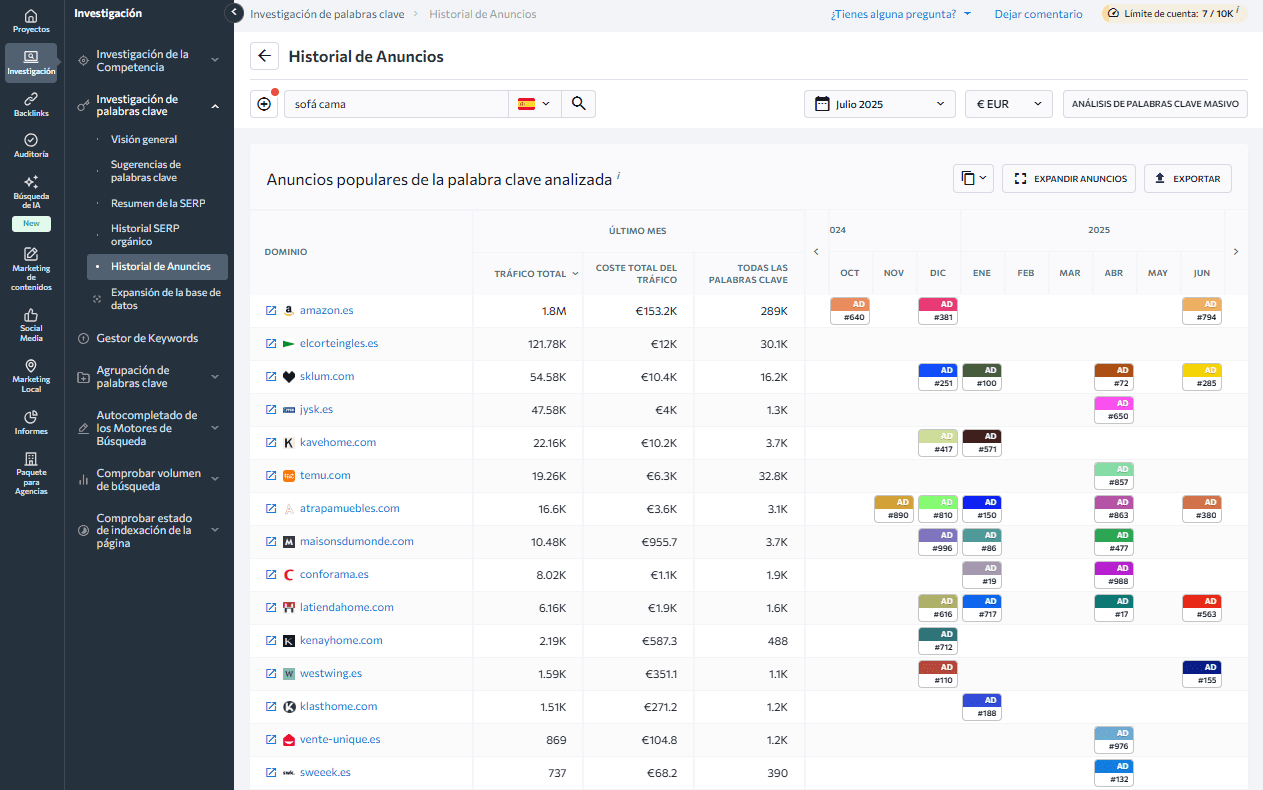The height and width of the screenshot is (790, 1263).
Task: Expand Agrupación de palabras clave
Action: coord(215,377)
